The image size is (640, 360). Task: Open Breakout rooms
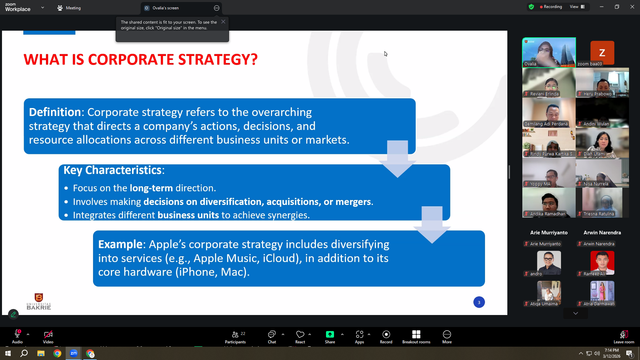416,337
